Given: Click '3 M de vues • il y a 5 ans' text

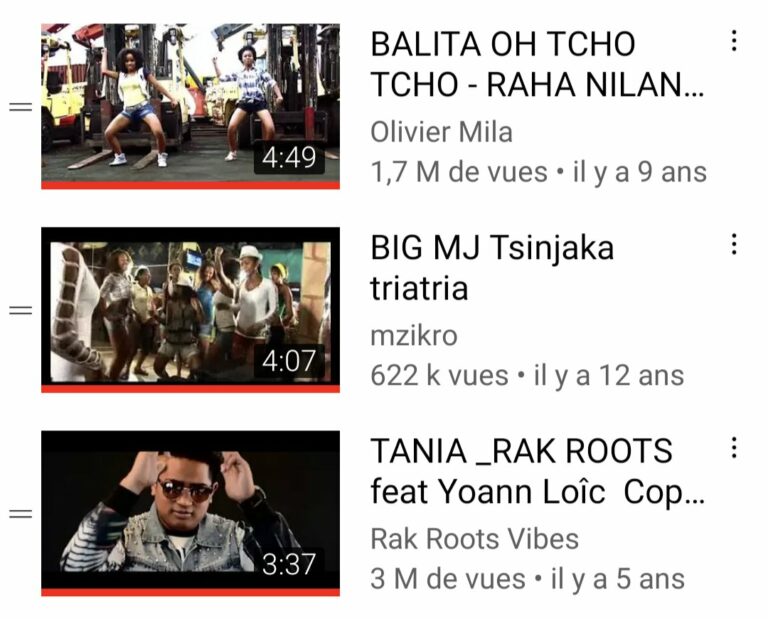Looking at the screenshot, I should 527,579.
